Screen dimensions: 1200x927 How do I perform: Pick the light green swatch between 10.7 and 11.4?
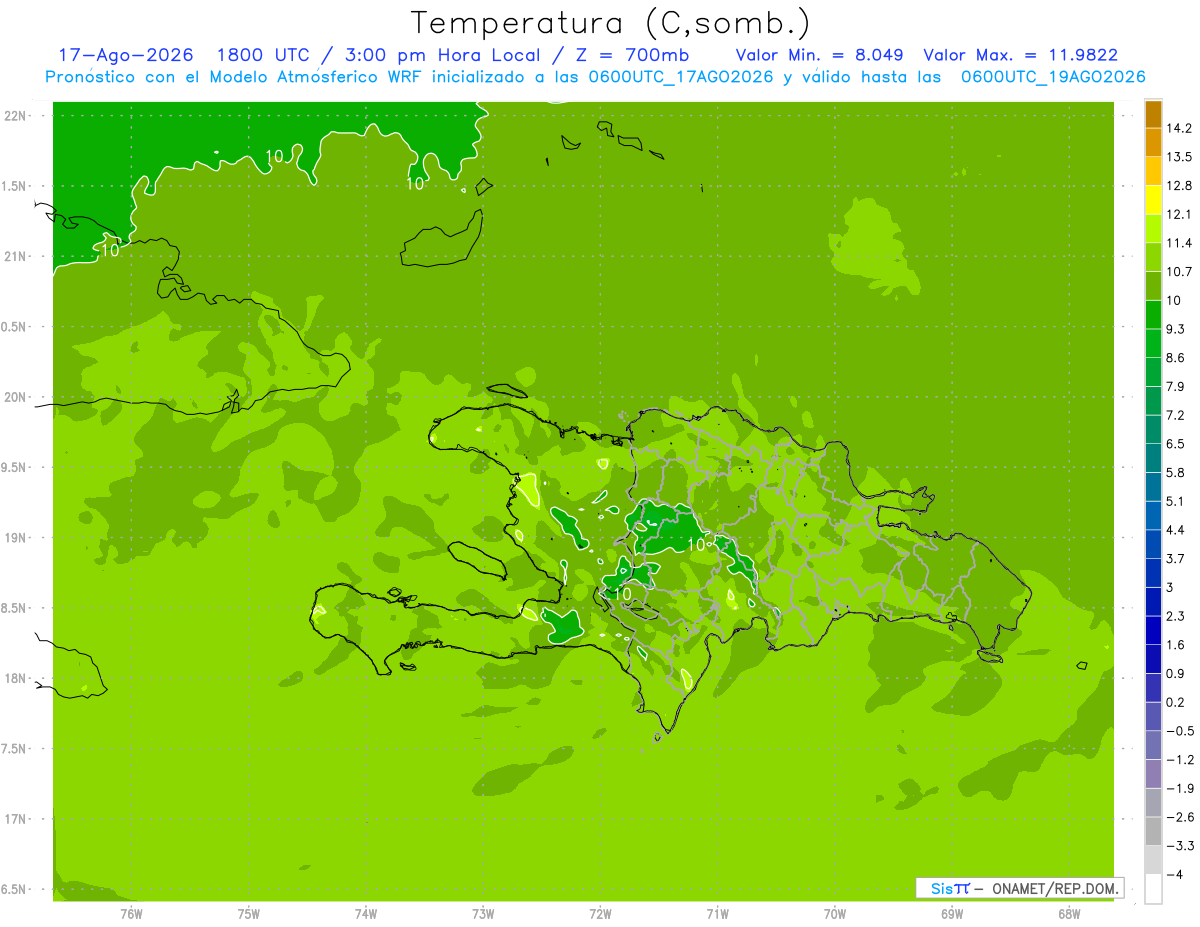tap(1153, 257)
